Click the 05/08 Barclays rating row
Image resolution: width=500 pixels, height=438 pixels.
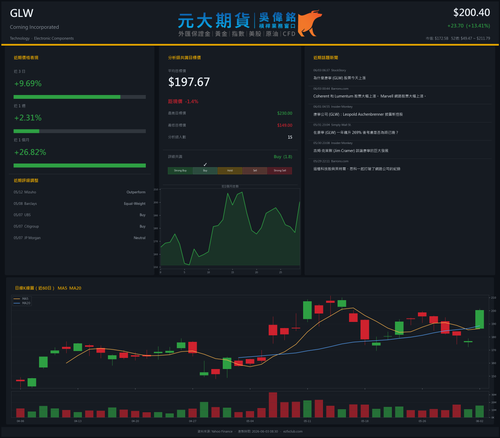point(80,204)
